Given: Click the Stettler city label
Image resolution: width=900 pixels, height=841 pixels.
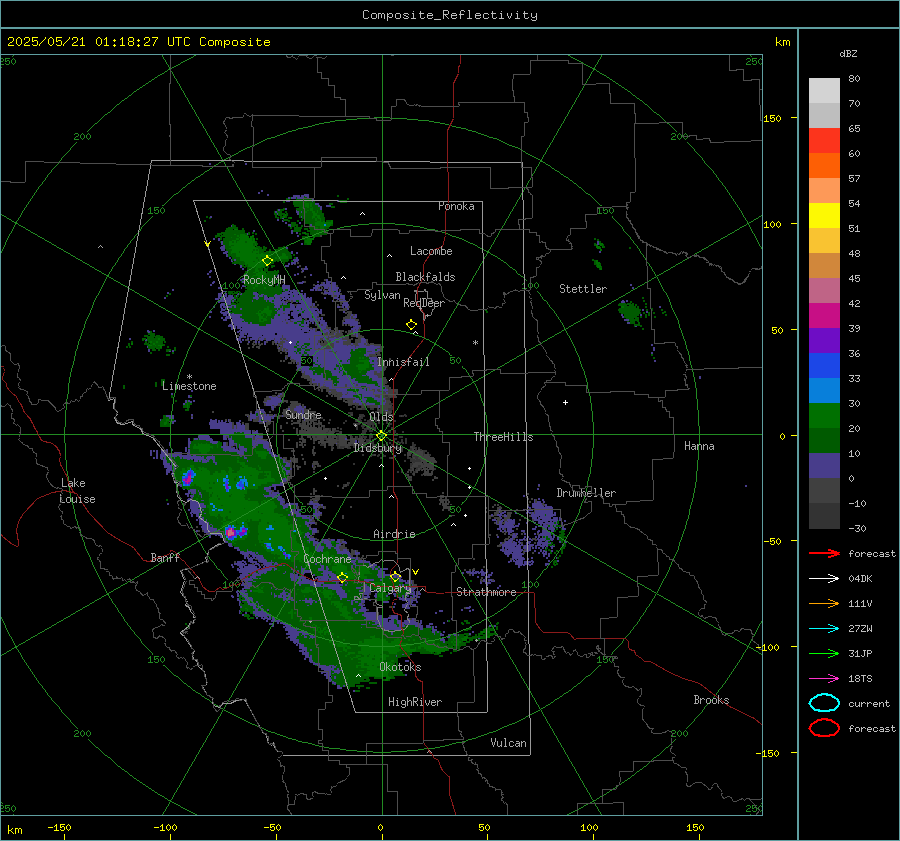Looking at the screenshot, I should point(583,289).
